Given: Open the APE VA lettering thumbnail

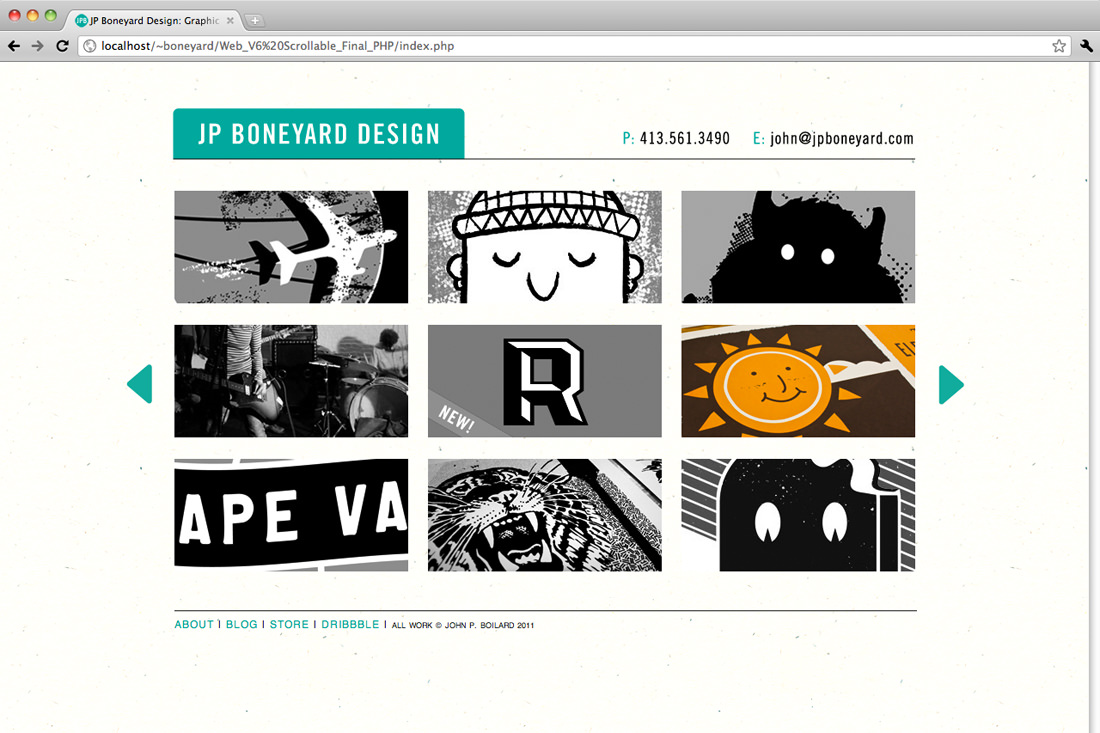Looking at the screenshot, I should point(291,515).
